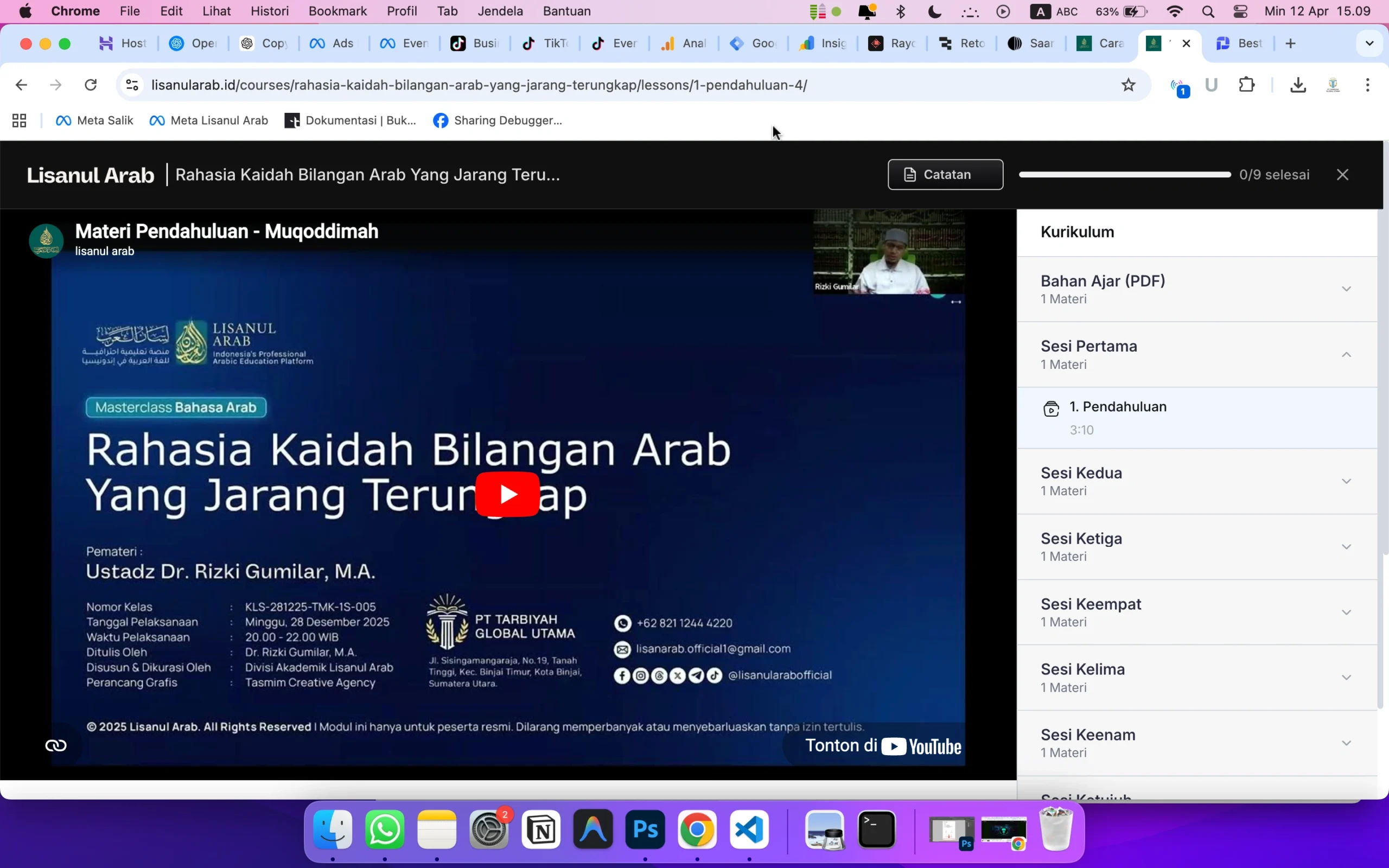Play the video with the YouTube play button
Screen dimensions: 1389x868
507,494
